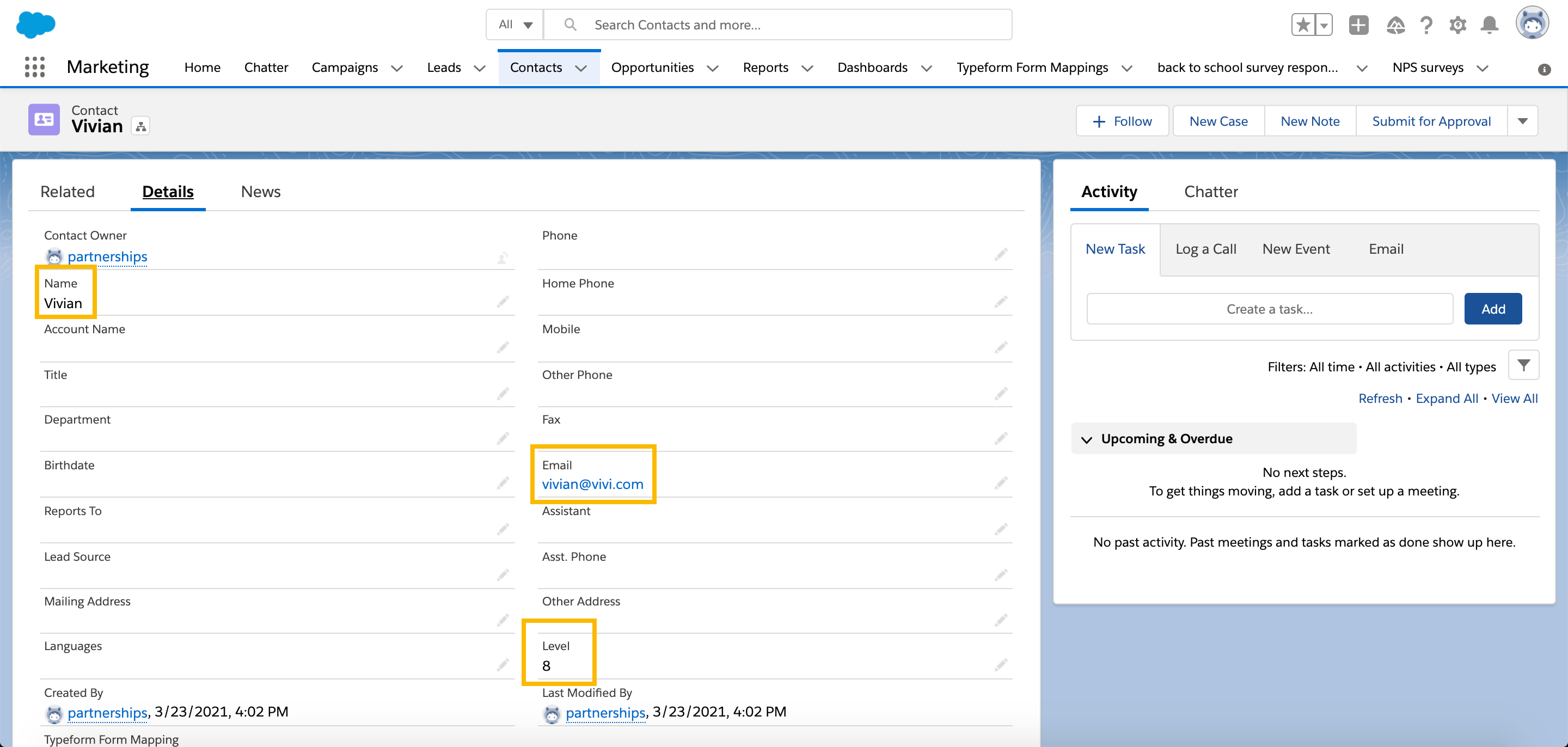Image resolution: width=1568 pixels, height=747 pixels.
Task: Switch to the News tab
Action: [x=261, y=191]
